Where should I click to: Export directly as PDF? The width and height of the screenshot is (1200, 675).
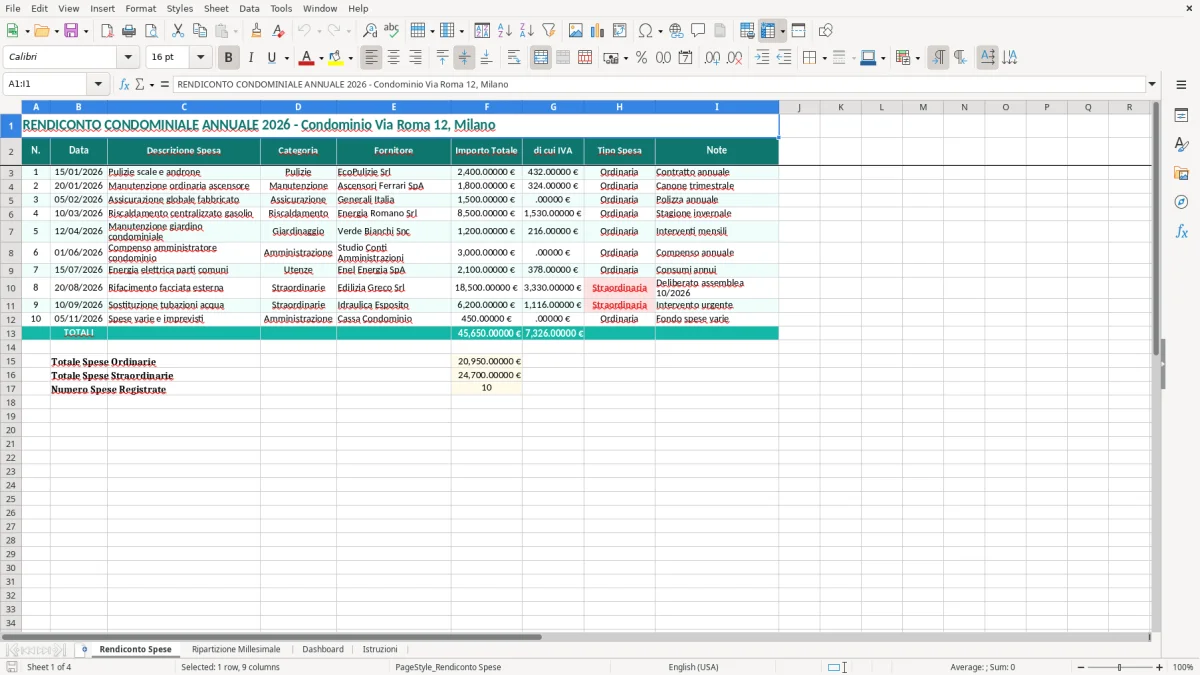[x=107, y=31]
